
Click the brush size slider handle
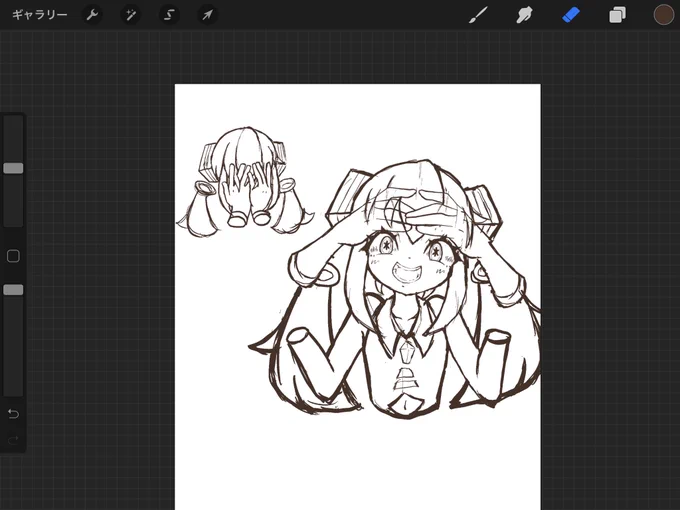coord(13,168)
